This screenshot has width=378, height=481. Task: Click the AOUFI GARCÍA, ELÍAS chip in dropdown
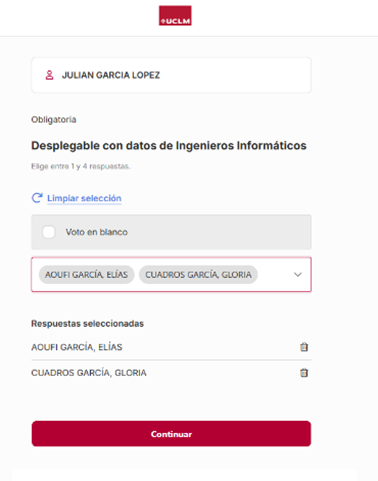87,275
